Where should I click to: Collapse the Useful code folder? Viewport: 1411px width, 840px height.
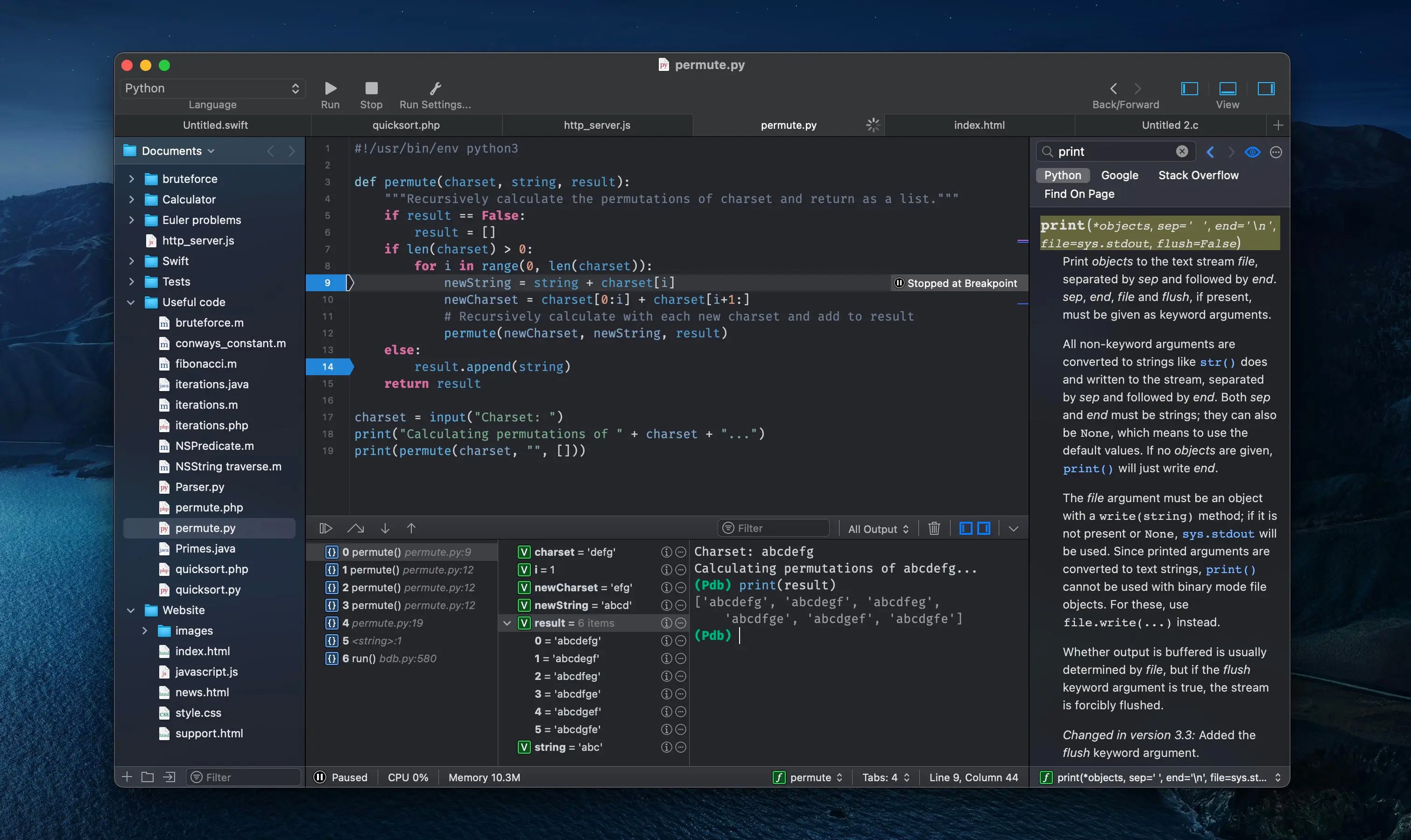(x=131, y=301)
